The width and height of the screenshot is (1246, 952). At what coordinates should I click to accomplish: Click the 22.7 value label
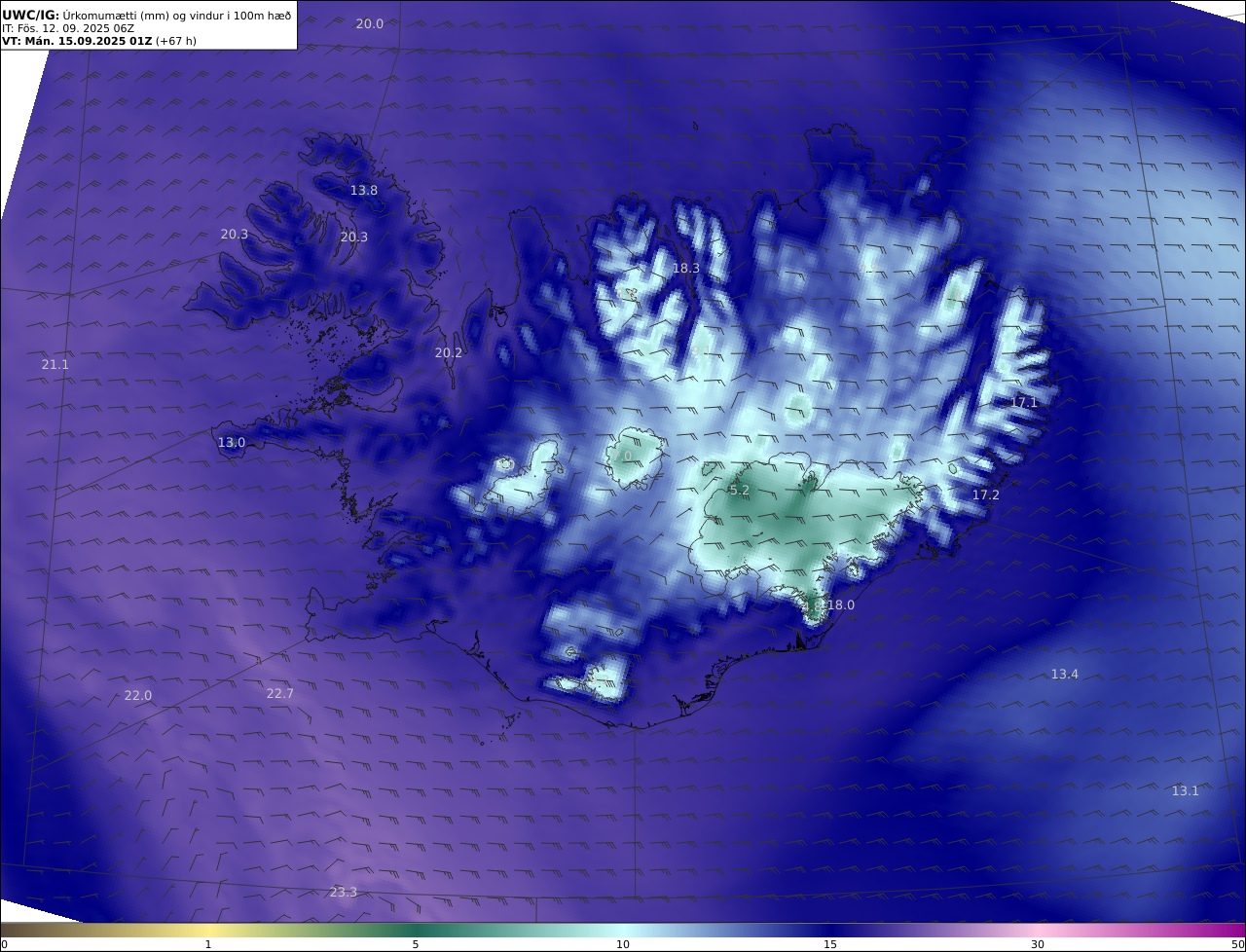pos(280,694)
